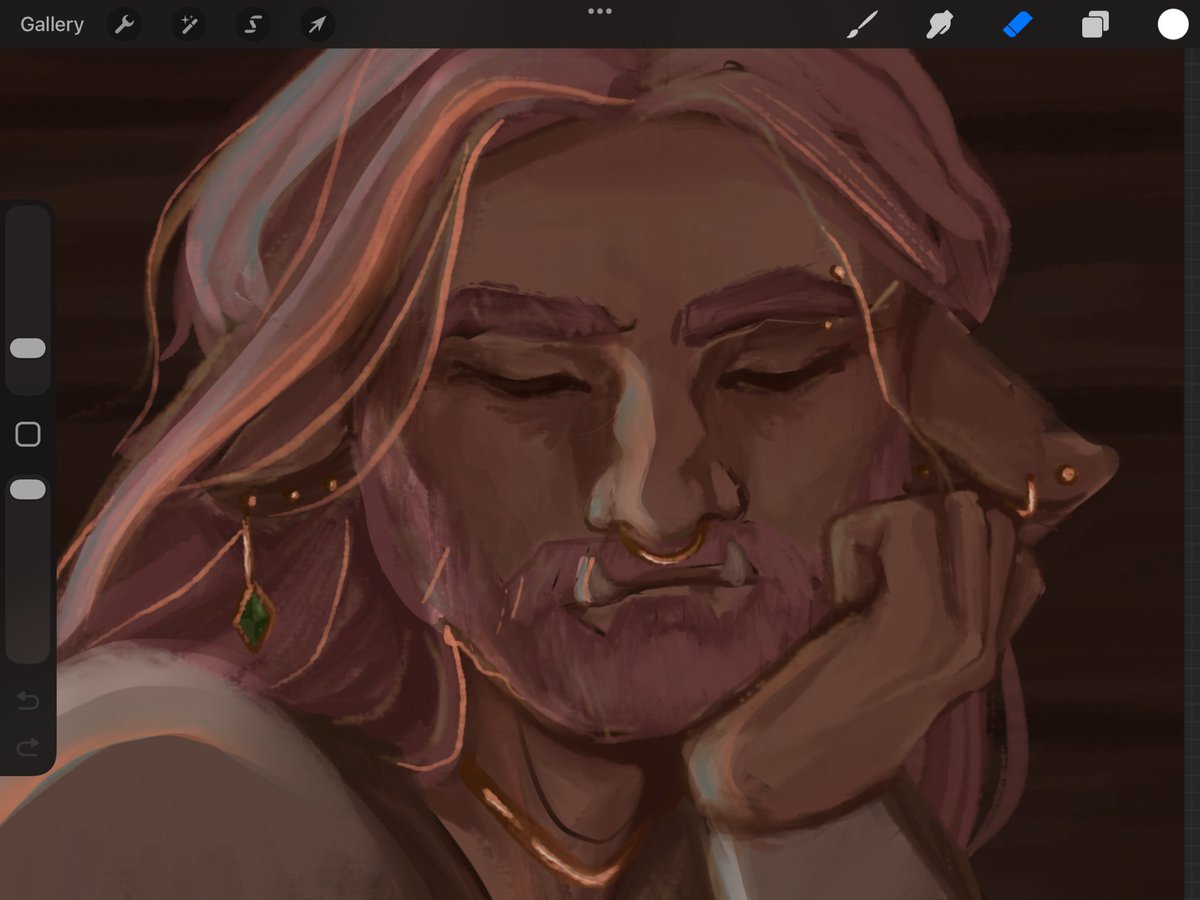
Task: Open the Adjustments magic wand menu
Action: pos(188,25)
